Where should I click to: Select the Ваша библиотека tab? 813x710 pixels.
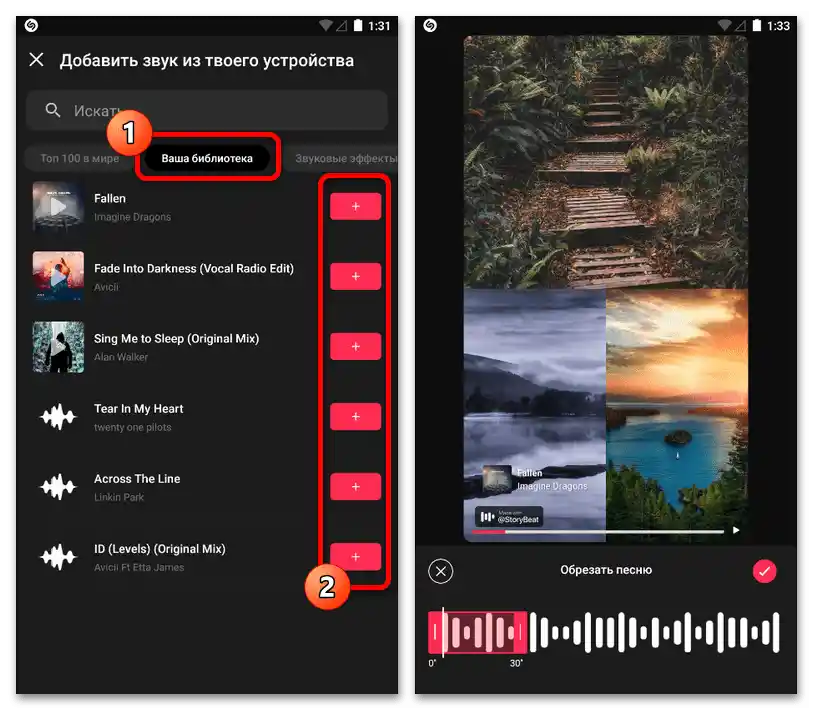tap(207, 158)
